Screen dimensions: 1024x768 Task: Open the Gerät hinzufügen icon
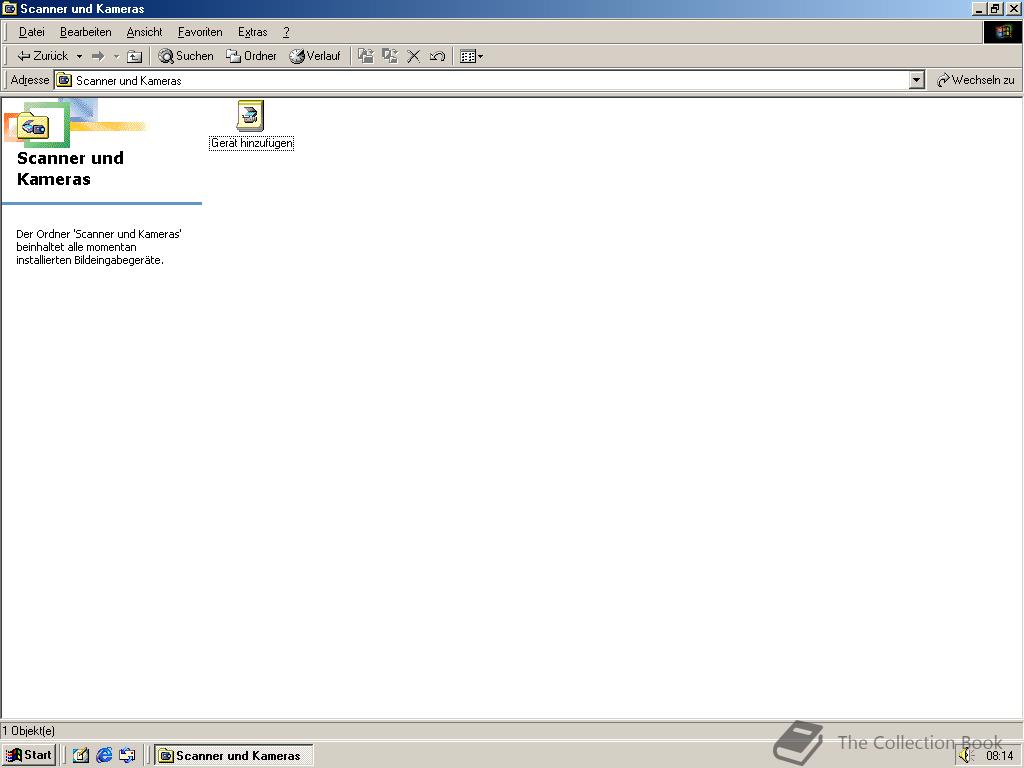pyautogui.click(x=251, y=125)
